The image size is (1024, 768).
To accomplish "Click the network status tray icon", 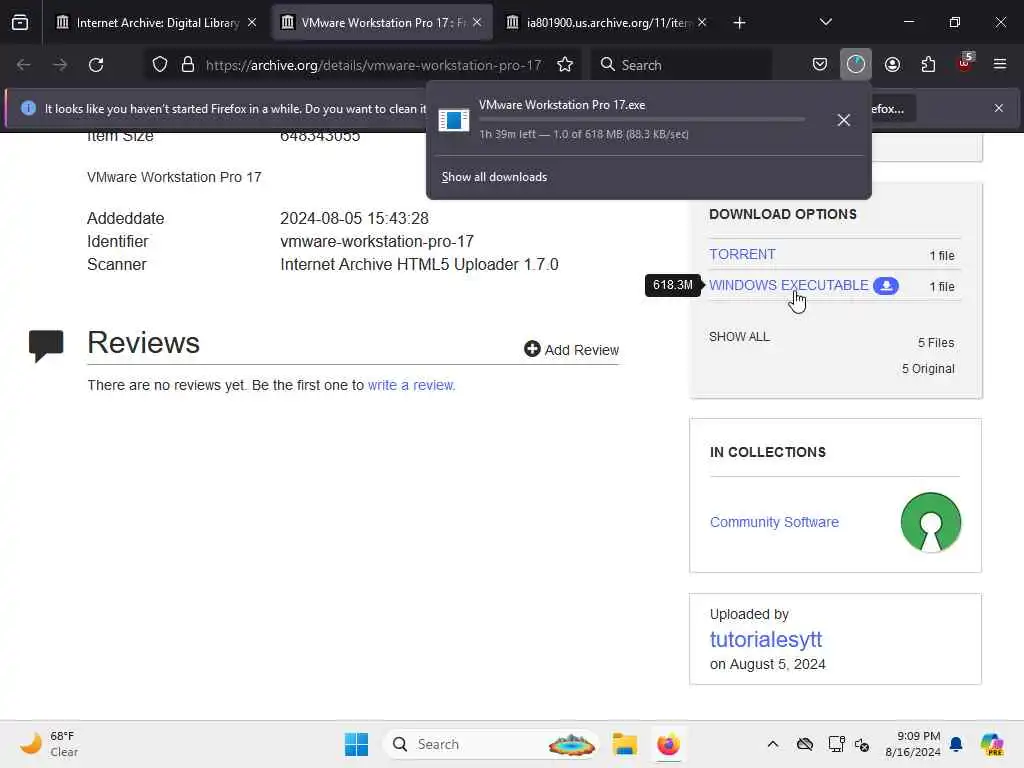I will click(836, 744).
